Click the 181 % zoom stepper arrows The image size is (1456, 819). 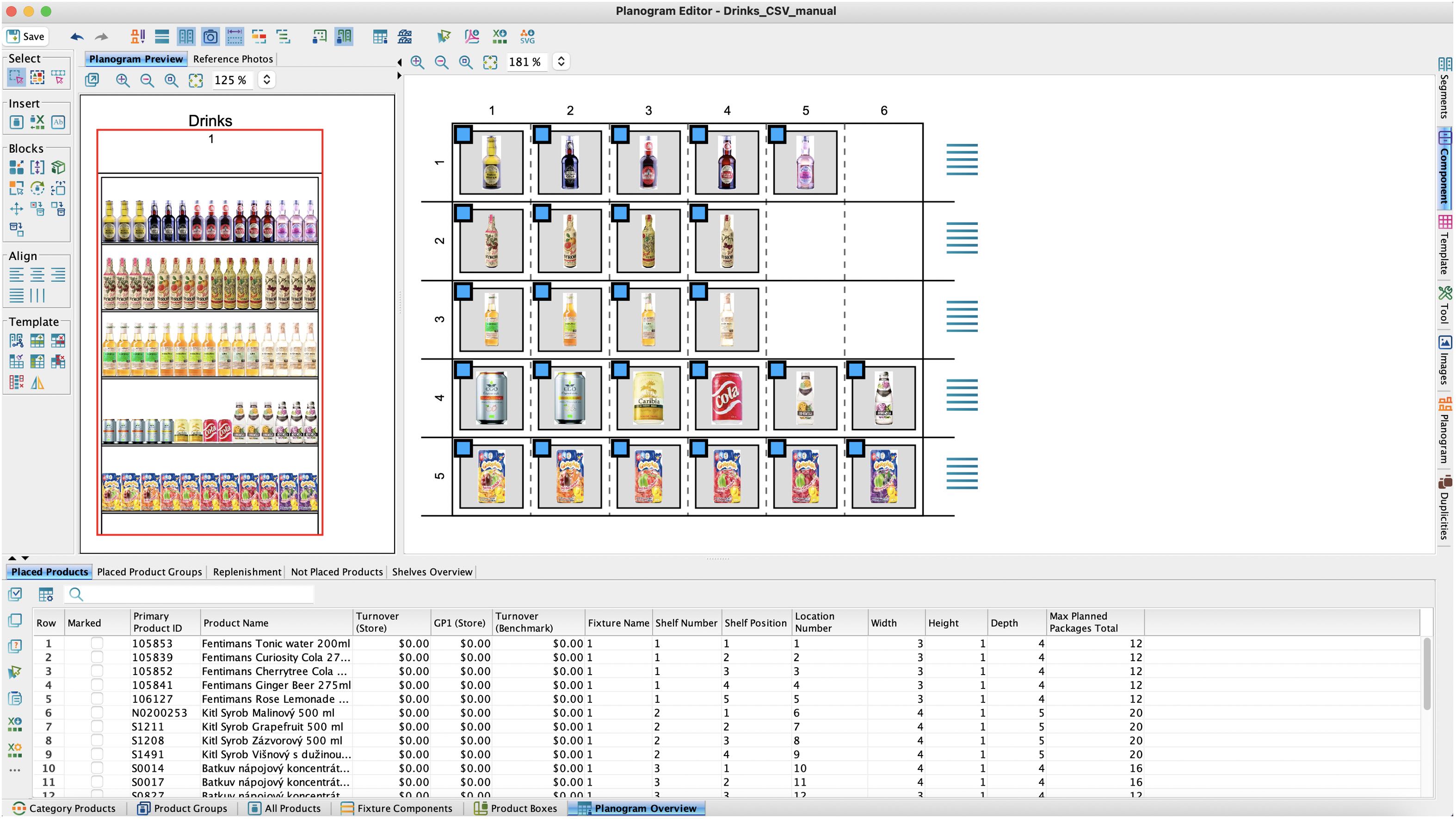point(561,62)
